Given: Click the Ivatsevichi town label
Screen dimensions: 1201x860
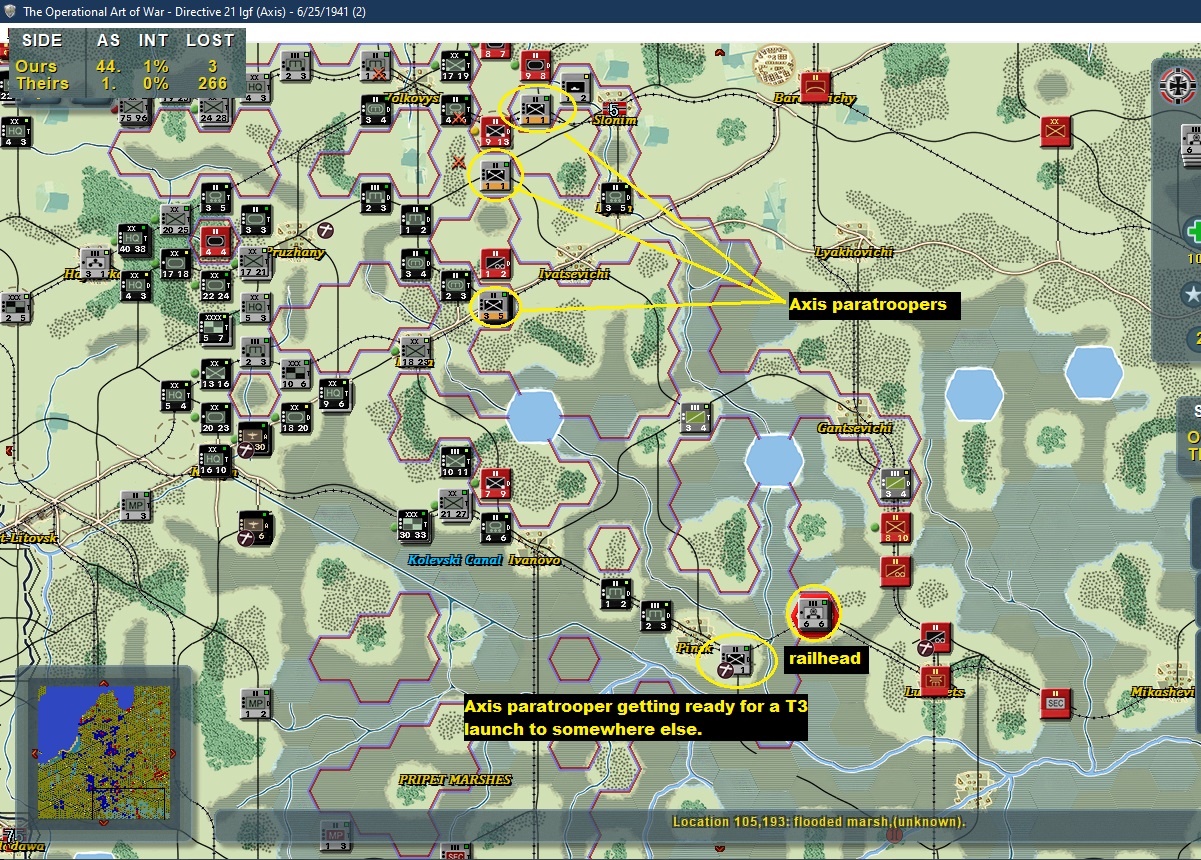Looking at the screenshot, I should 573,273.
